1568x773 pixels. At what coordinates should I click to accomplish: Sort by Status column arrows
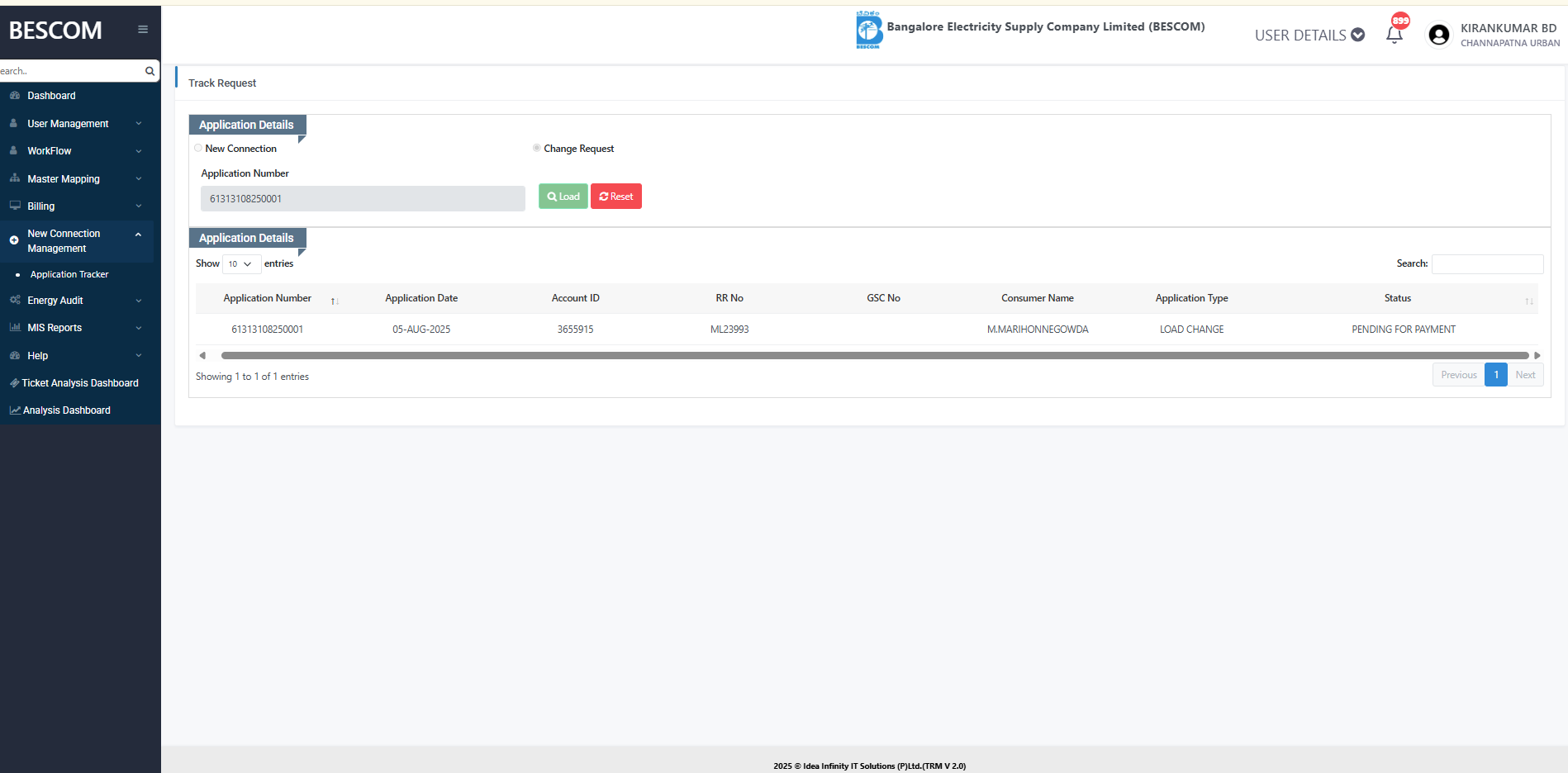coord(1528,301)
